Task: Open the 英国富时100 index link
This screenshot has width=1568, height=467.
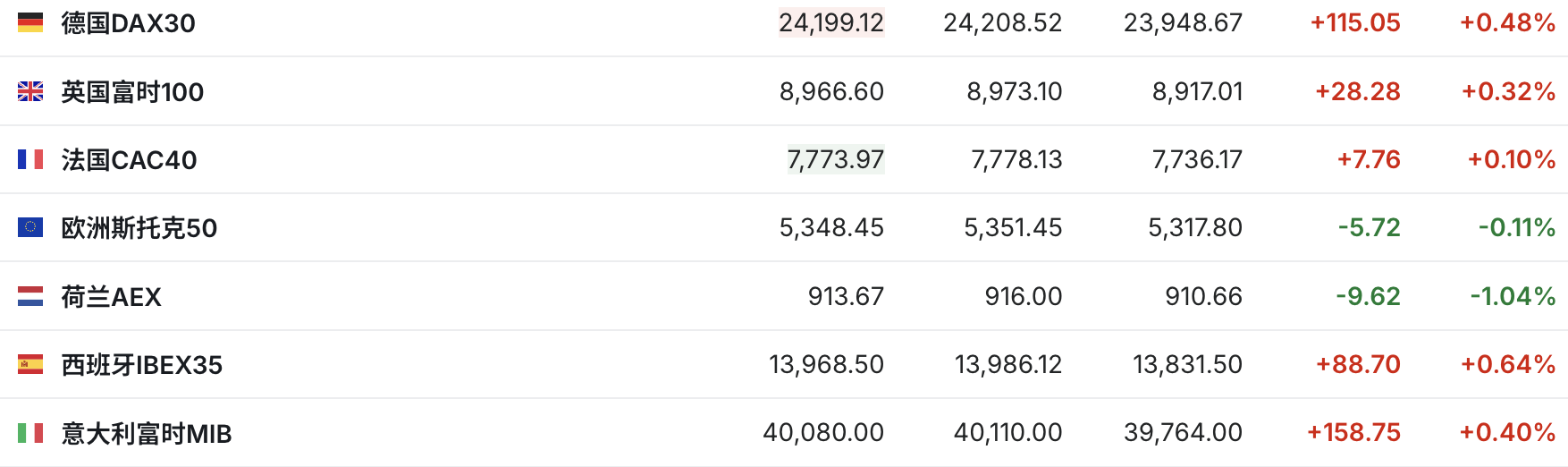Action: (132, 91)
